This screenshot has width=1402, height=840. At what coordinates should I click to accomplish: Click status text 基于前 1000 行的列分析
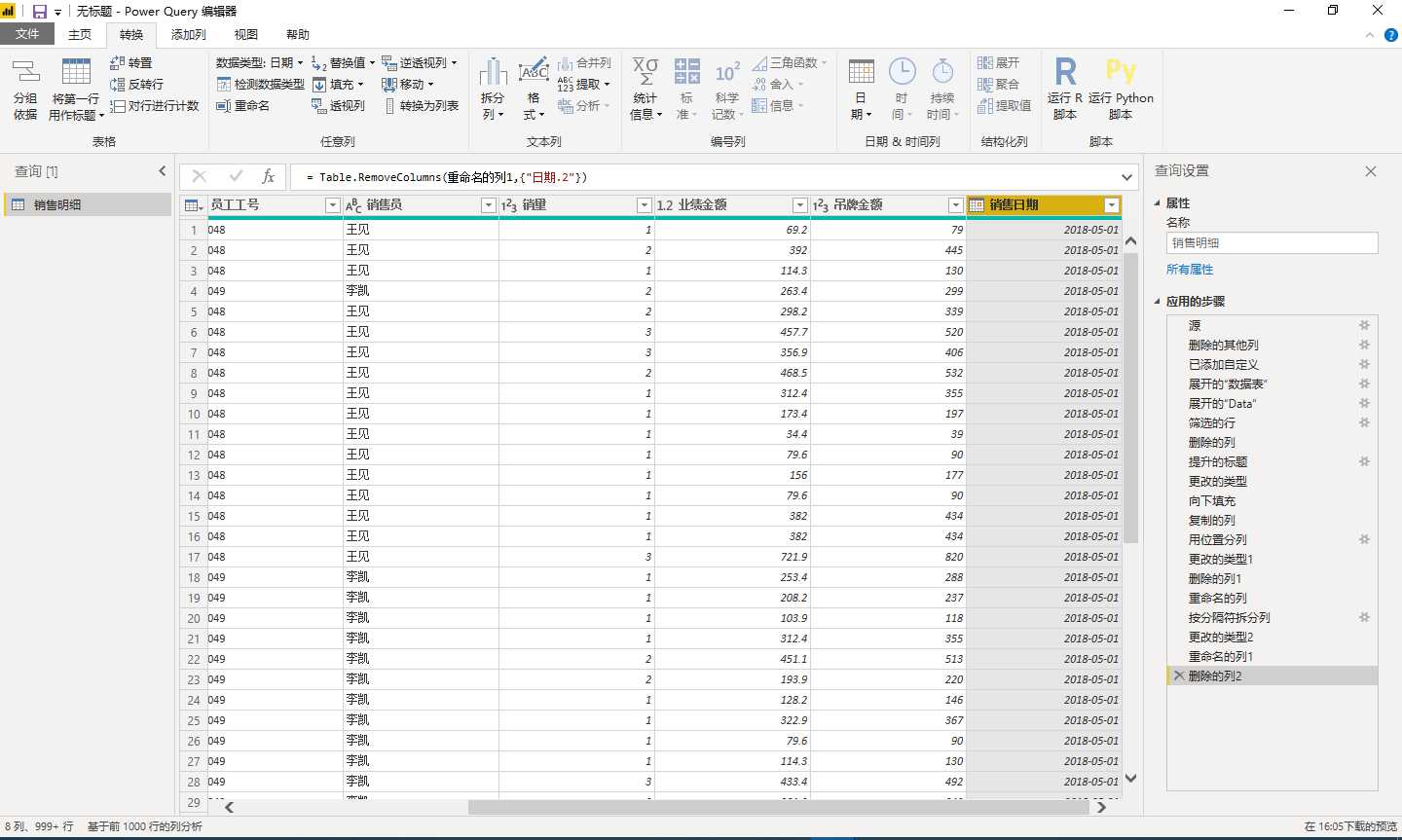[145, 826]
